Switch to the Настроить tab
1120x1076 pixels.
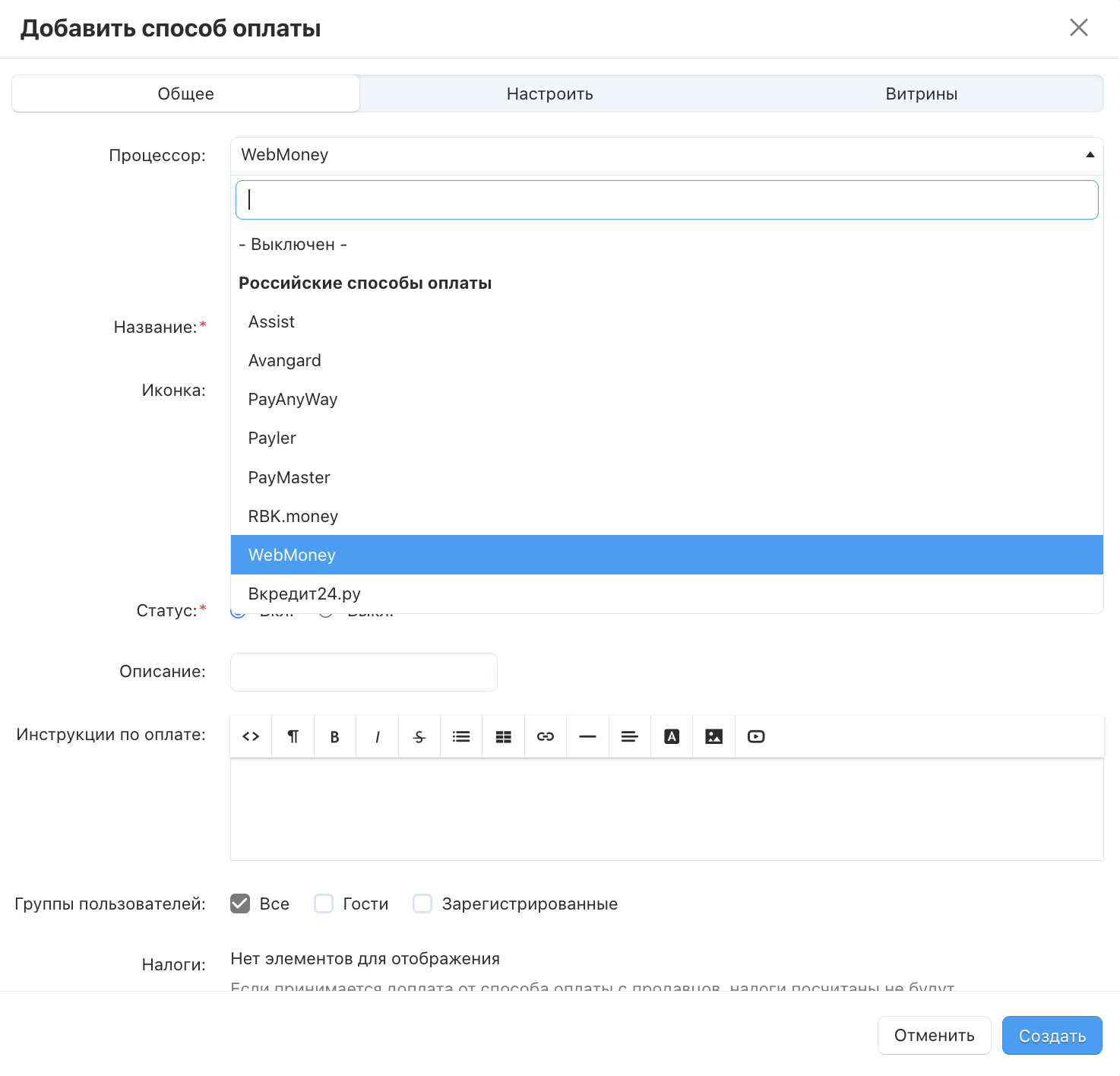click(x=549, y=93)
